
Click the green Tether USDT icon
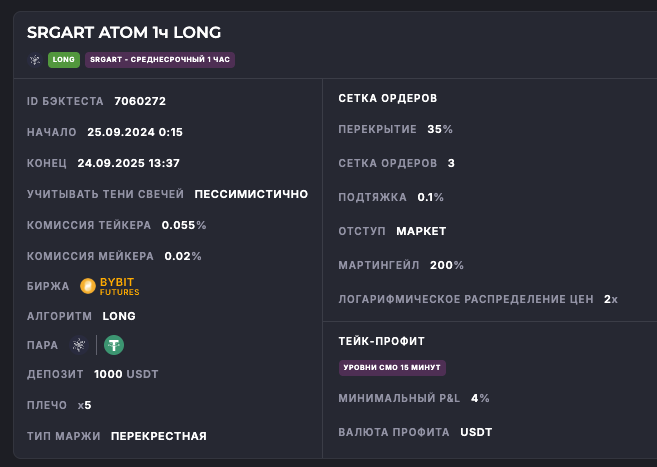coord(114,345)
